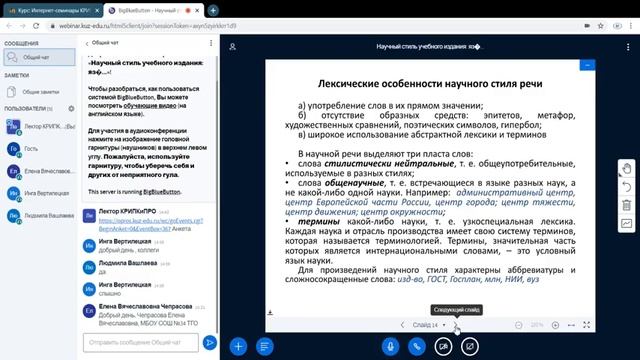Screen dimensions: 640x360
Task: Bookmark this page with star icon
Action: coord(600,26)
